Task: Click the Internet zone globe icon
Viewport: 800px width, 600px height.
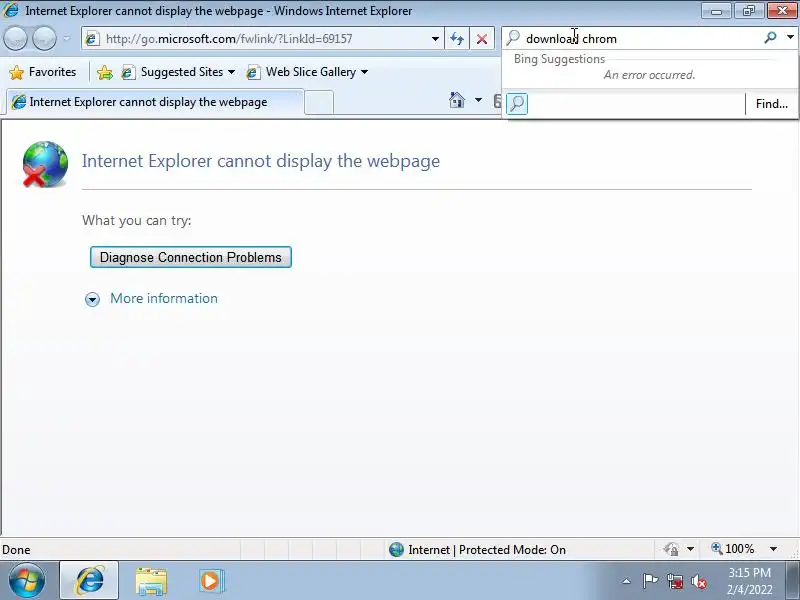Action: pos(396,549)
